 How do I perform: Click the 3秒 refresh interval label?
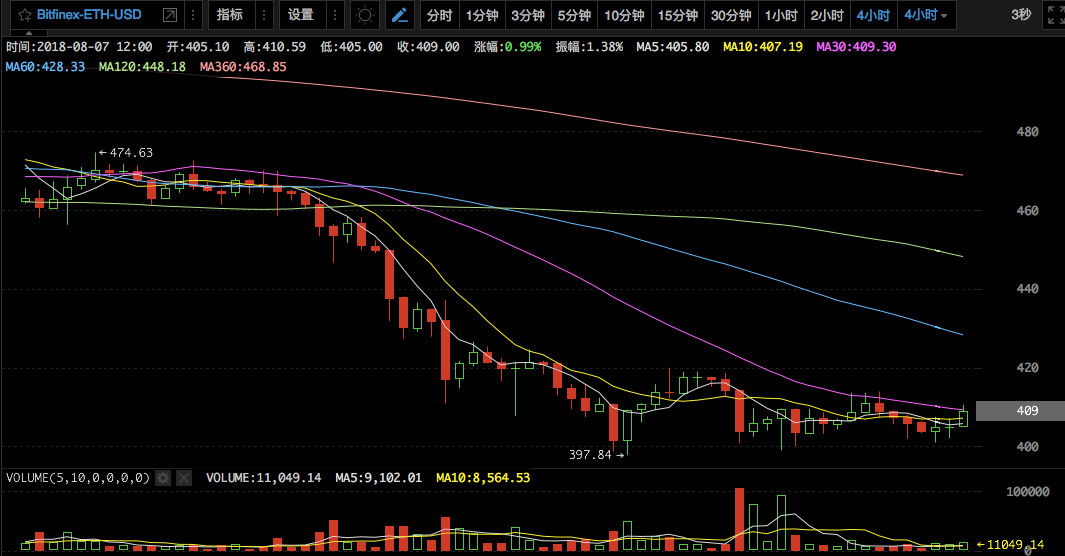(1021, 15)
